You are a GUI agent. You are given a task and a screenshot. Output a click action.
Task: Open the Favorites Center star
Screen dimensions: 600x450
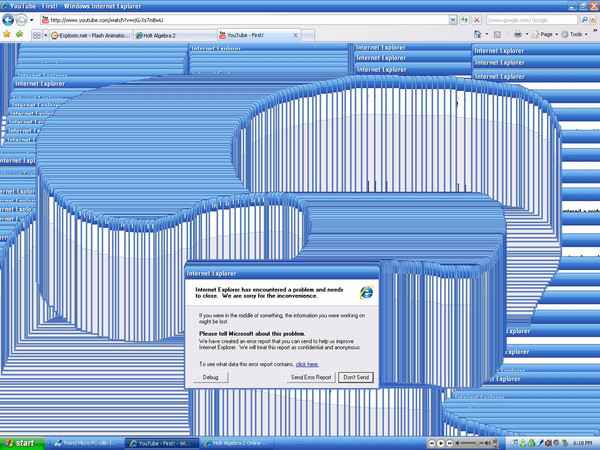pyautogui.click(x=7, y=34)
